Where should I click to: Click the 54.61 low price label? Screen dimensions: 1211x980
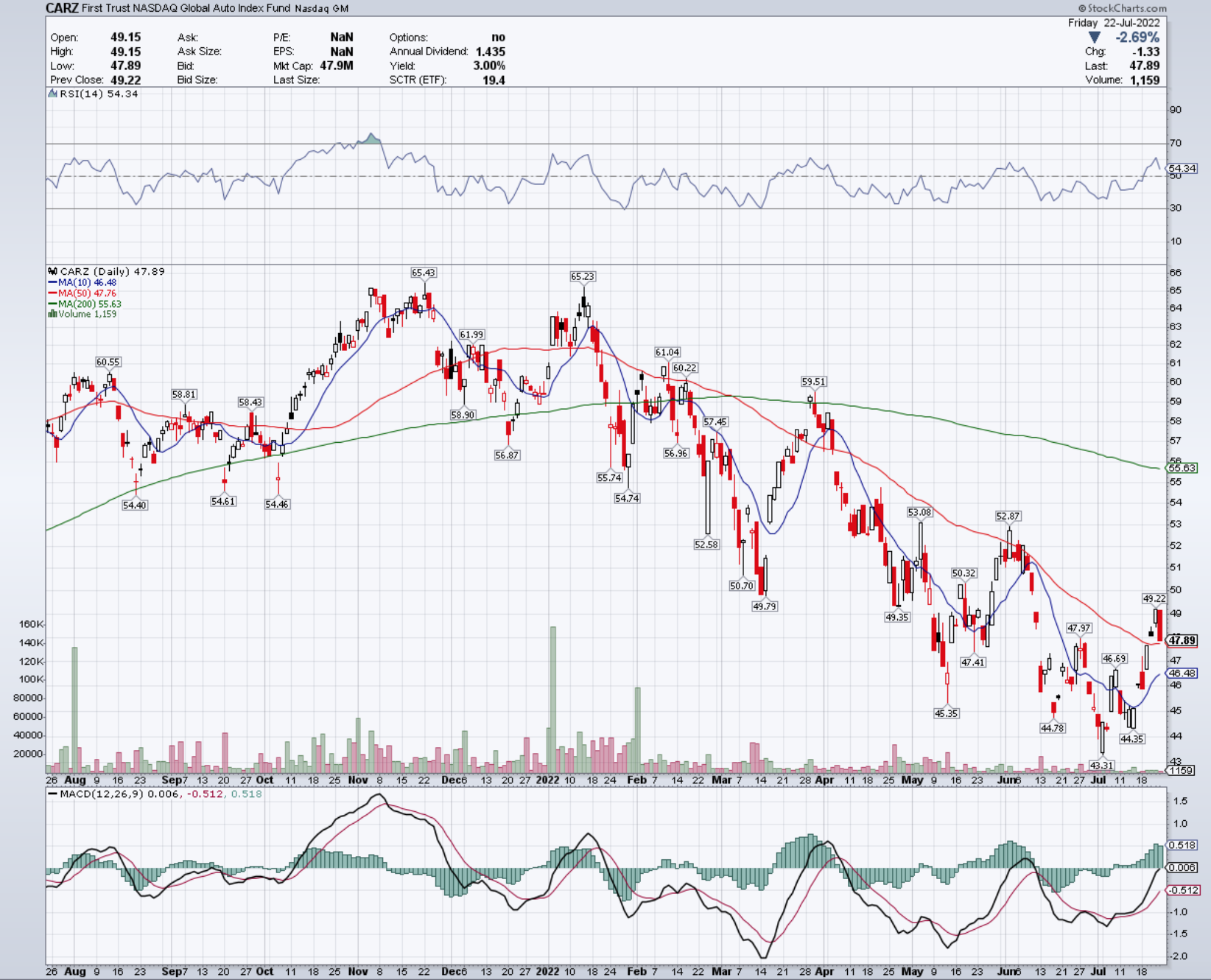(223, 501)
